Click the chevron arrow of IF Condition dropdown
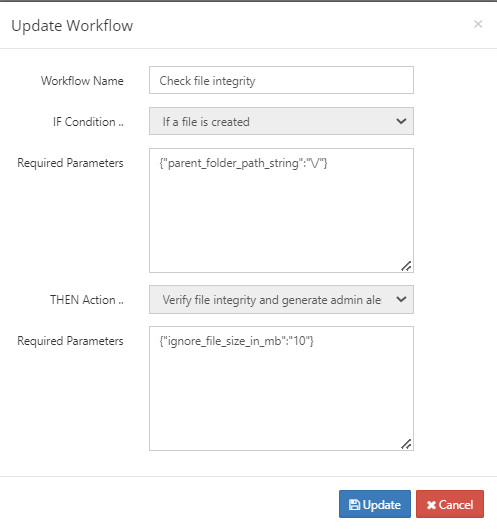497x530 pixels. point(401,121)
